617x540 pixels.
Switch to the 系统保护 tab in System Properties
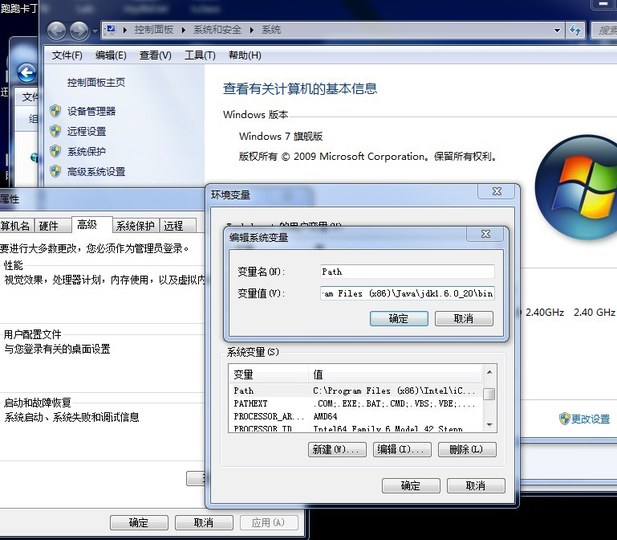coord(135,226)
